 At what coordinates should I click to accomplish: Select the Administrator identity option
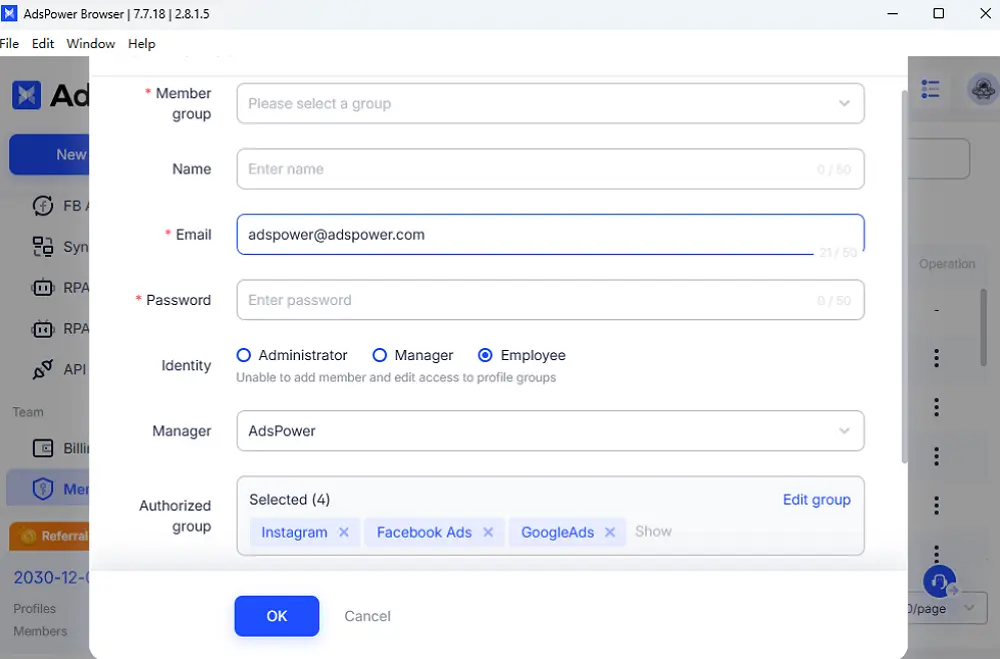click(x=244, y=355)
